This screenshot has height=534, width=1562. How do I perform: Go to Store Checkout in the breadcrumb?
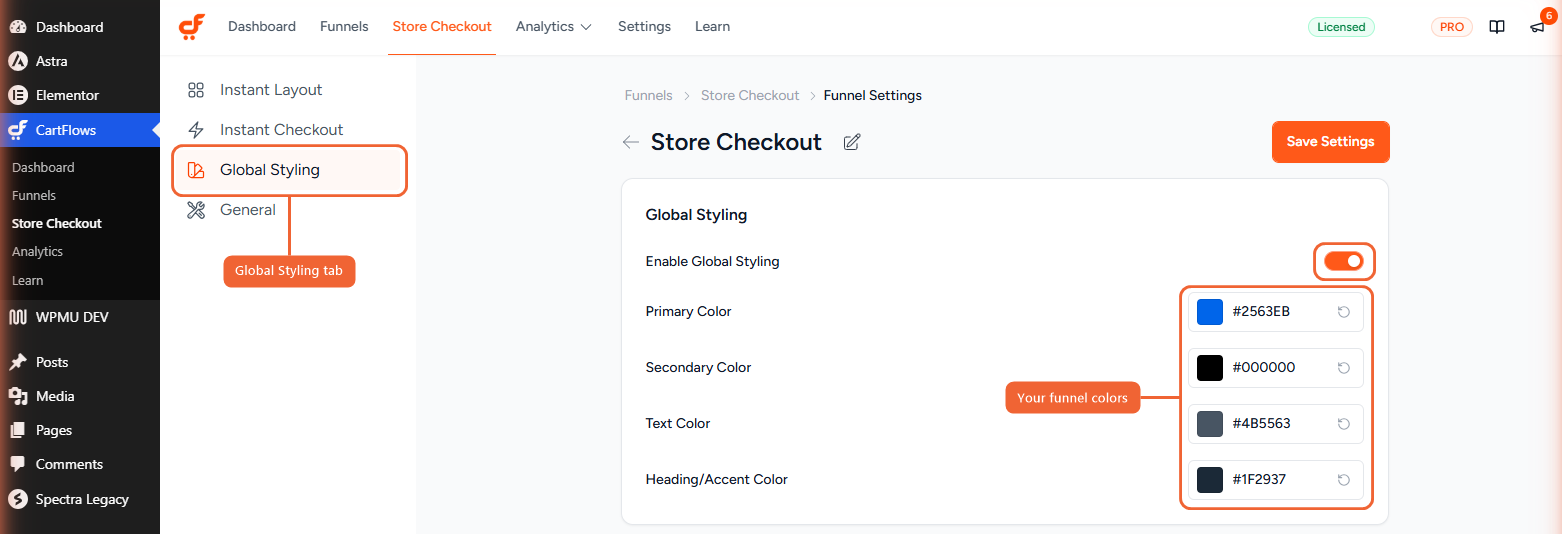[x=750, y=96]
